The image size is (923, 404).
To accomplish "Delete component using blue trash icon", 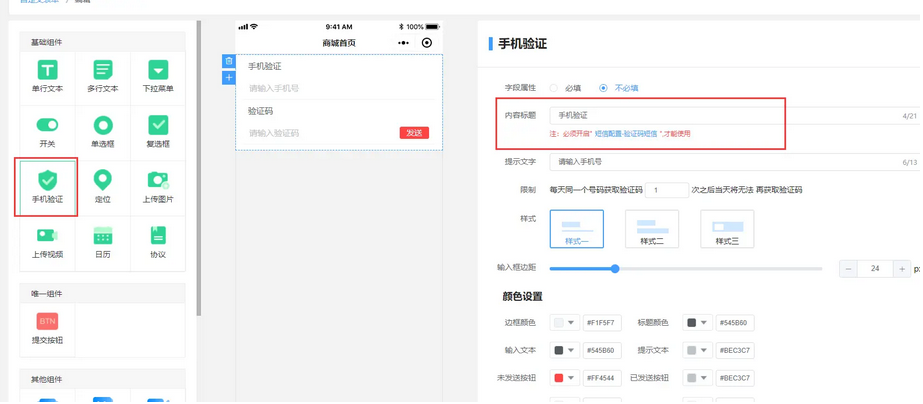I will pyautogui.click(x=229, y=62).
